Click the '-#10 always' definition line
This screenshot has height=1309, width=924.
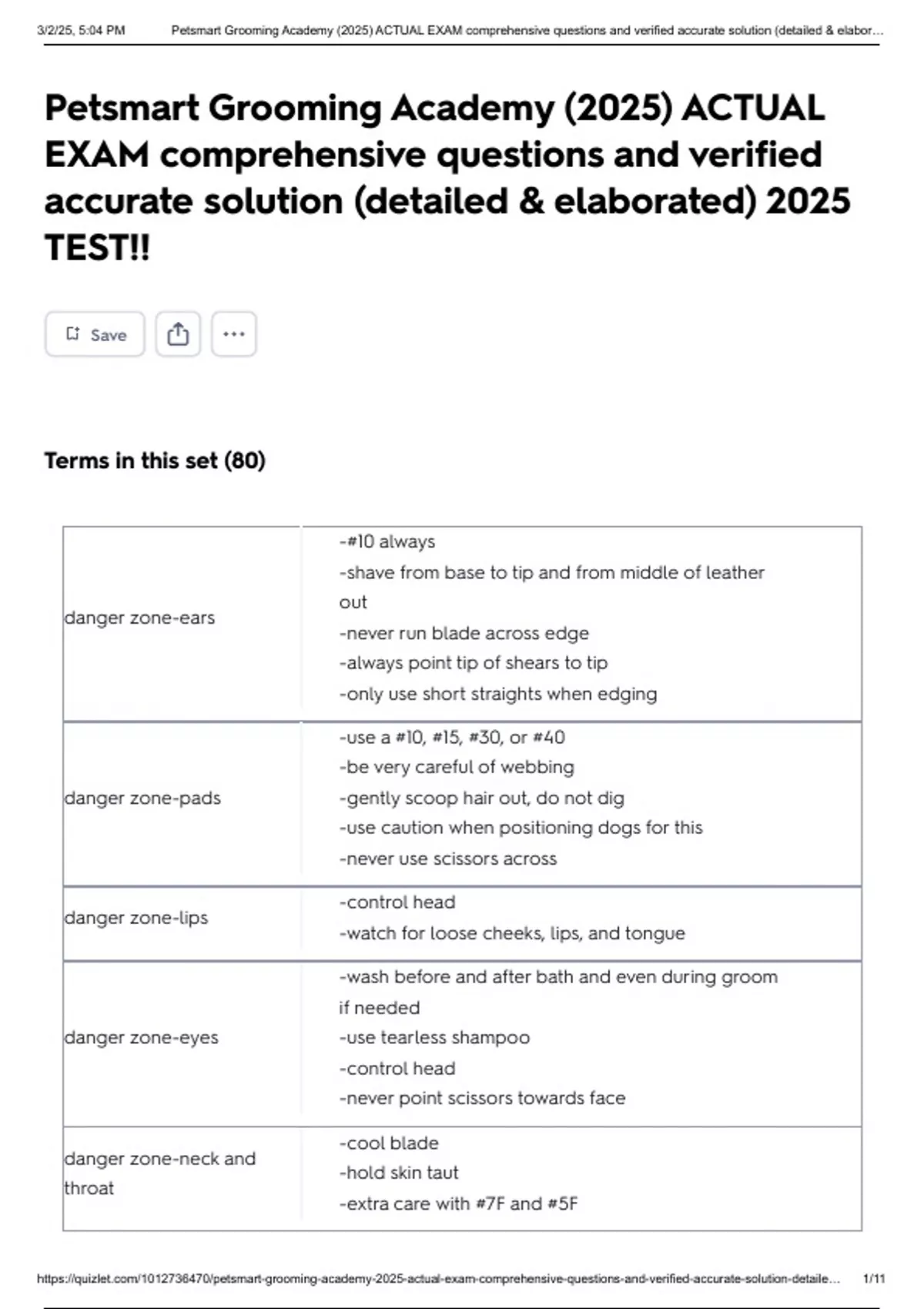(x=387, y=541)
